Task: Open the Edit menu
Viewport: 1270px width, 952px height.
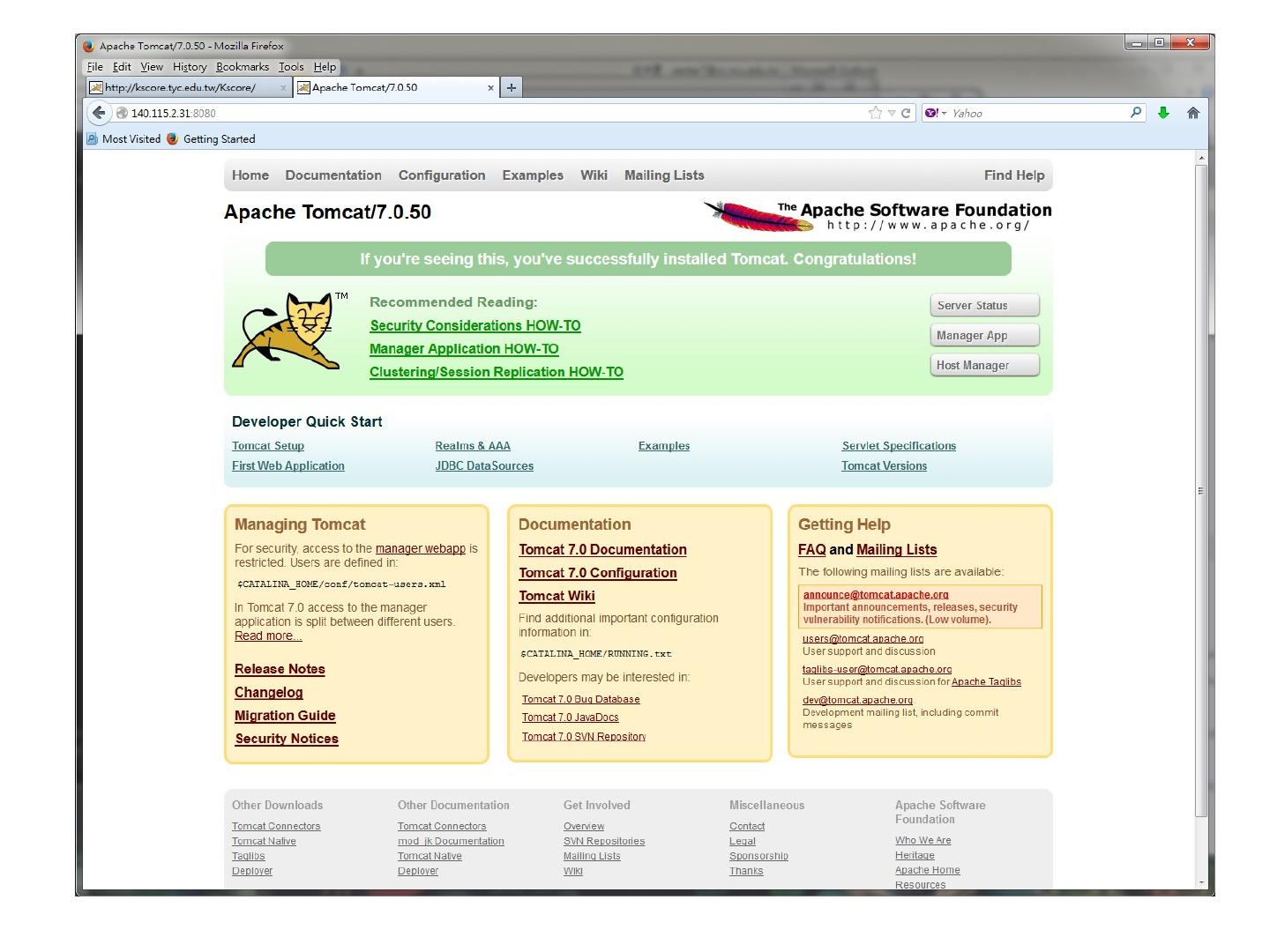Action: tap(122, 67)
